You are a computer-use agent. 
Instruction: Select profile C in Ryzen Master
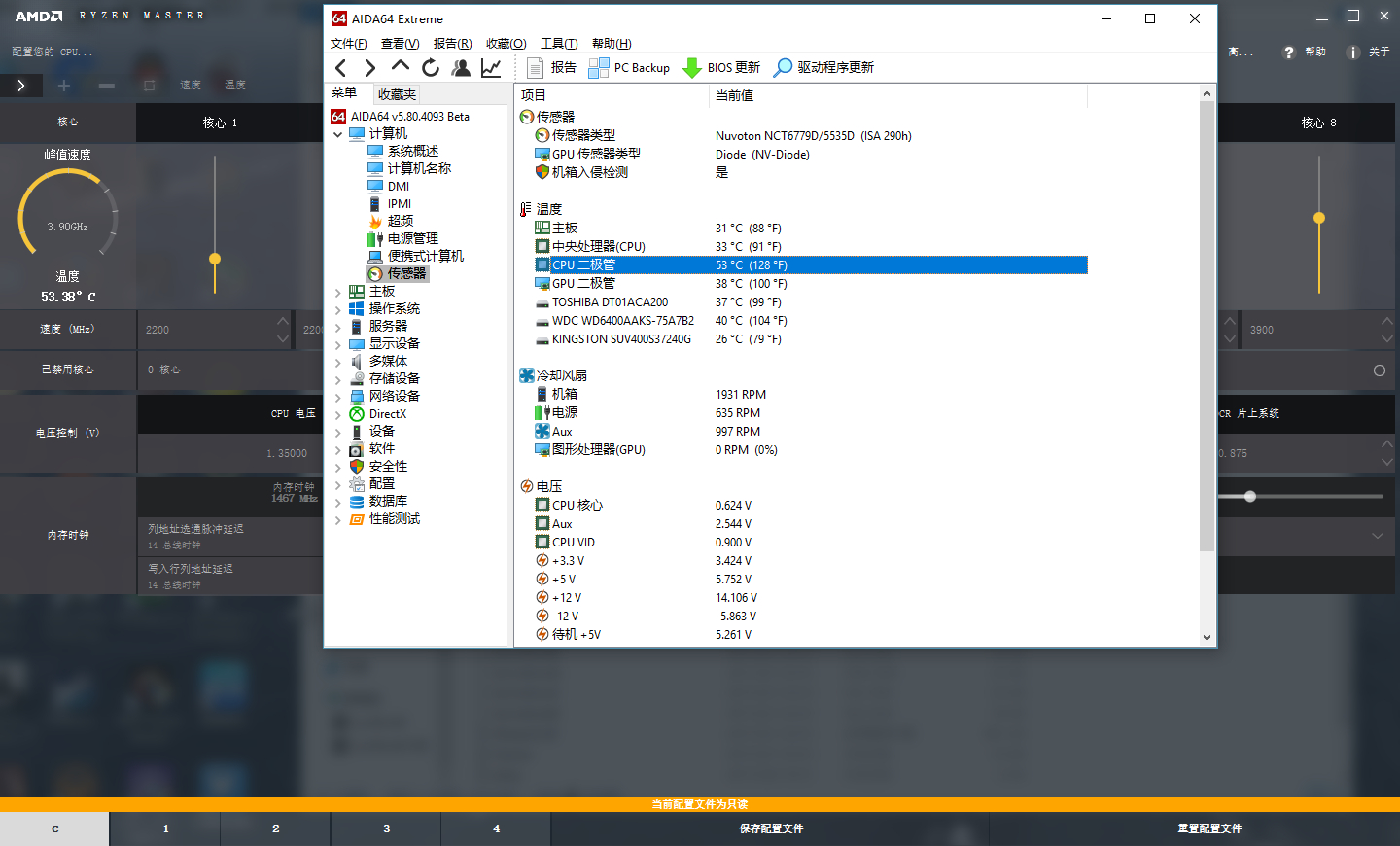tap(54, 829)
